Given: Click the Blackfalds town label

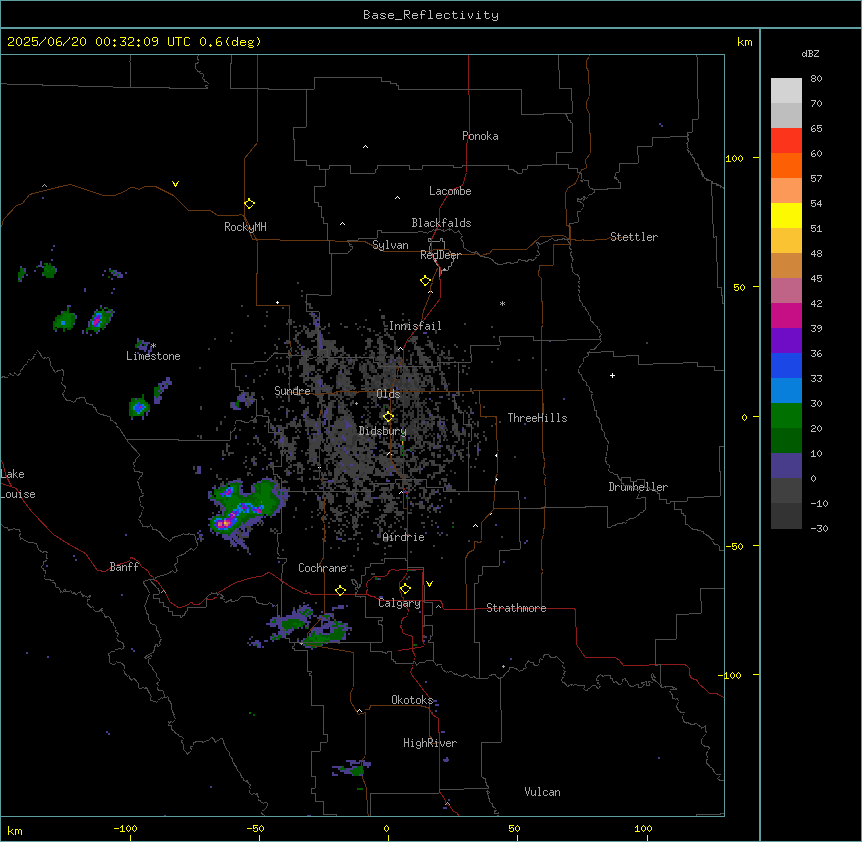Looking at the screenshot, I should click(x=441, y=223).
